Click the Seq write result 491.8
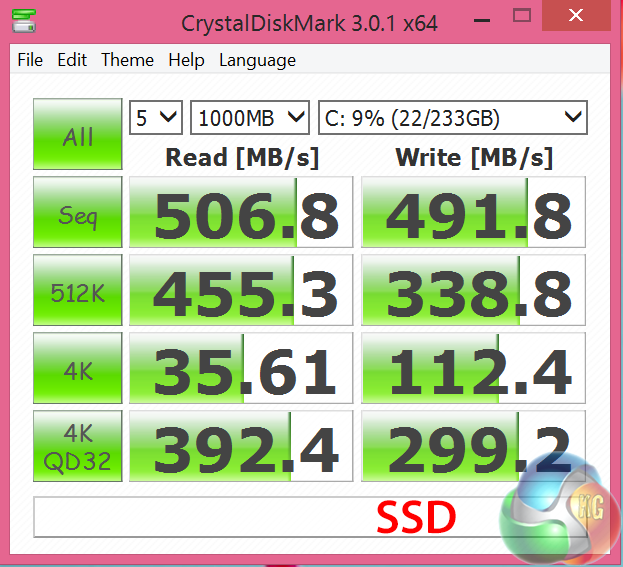This screenshot has width=623, height=567. 473,212
